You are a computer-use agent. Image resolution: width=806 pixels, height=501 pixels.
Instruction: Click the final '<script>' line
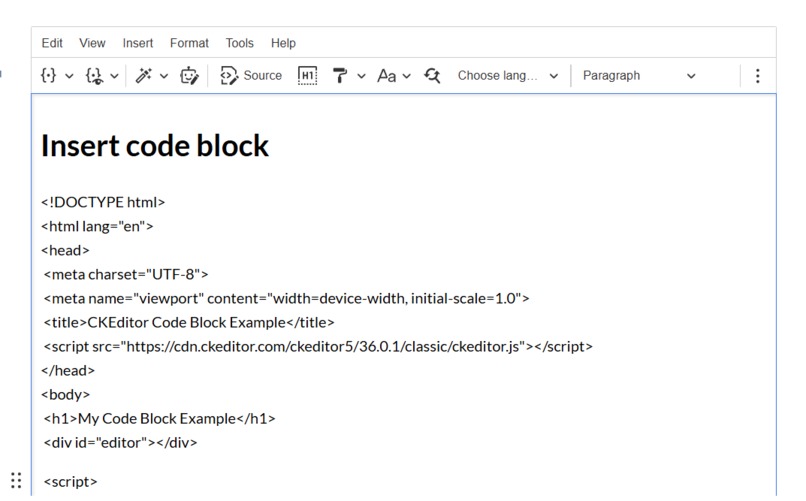click(x=70, y=482)
